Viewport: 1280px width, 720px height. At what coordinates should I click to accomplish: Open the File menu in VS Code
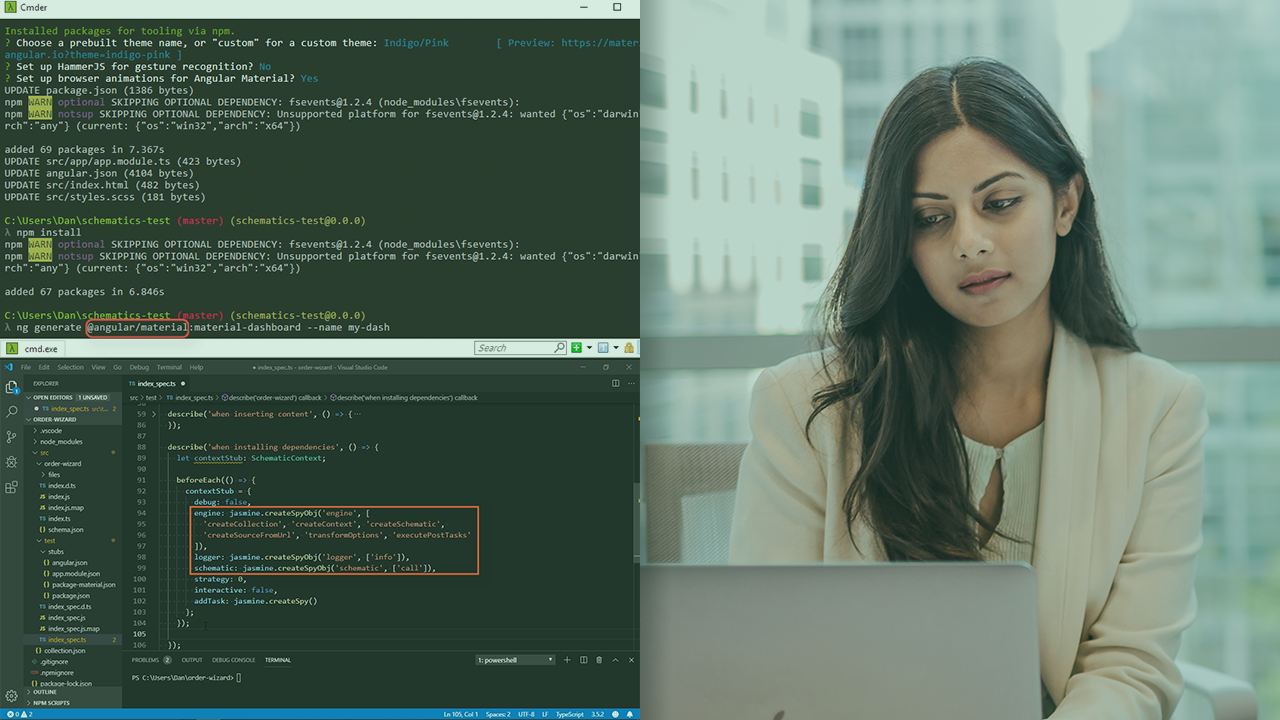coord(25,367)
